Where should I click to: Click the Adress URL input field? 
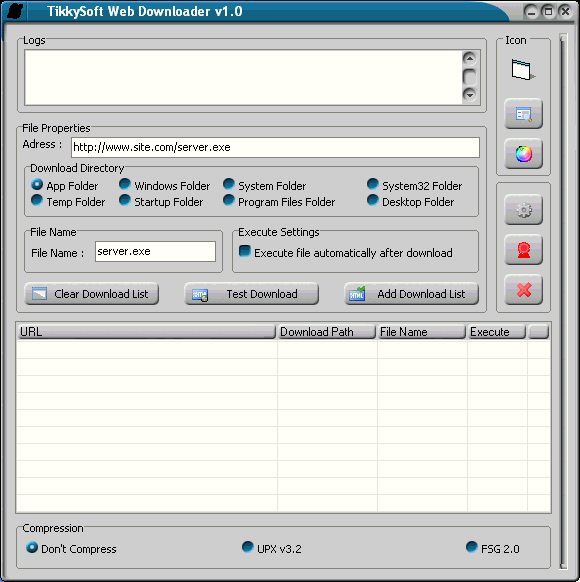click(x=275, y=147)
